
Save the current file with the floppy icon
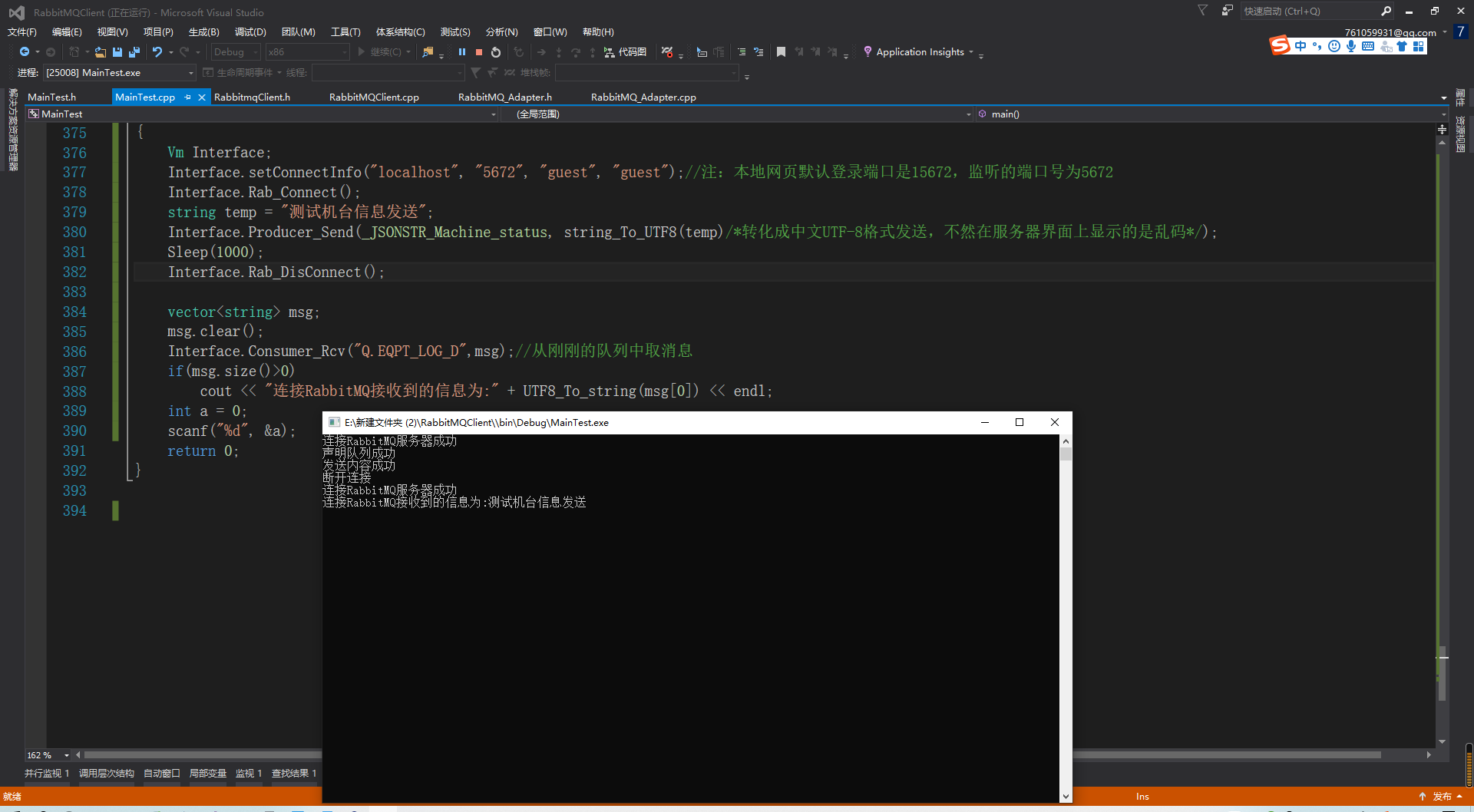coord(117,52)
